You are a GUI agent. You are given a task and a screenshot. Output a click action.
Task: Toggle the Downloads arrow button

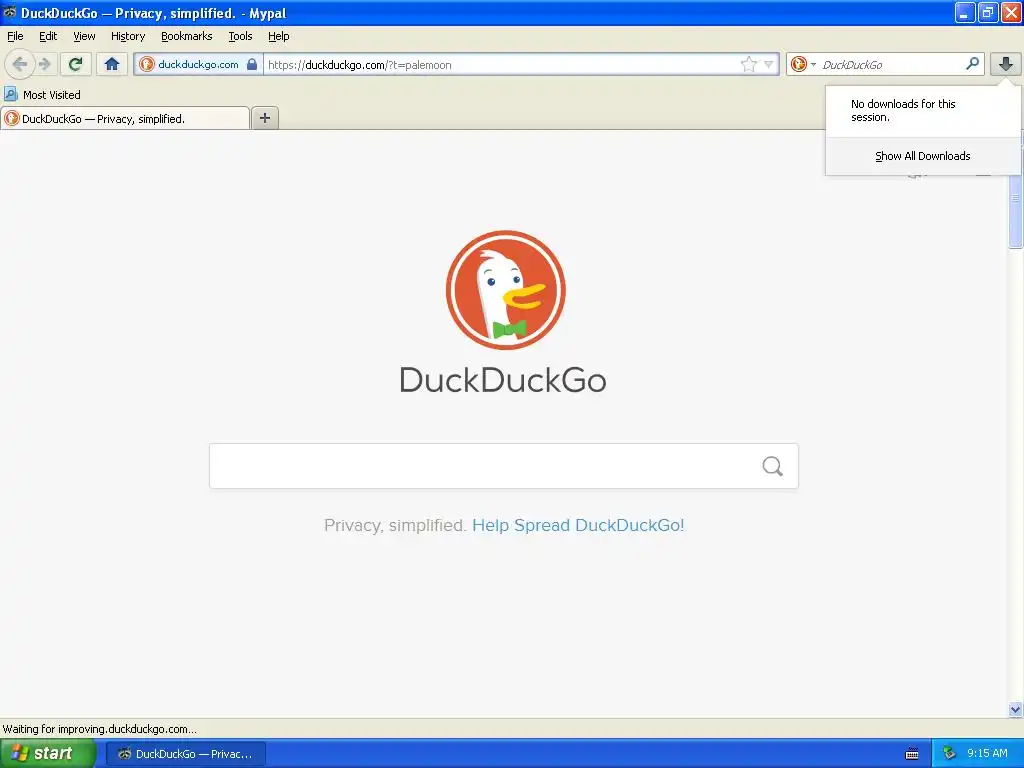pos(1006,64)
